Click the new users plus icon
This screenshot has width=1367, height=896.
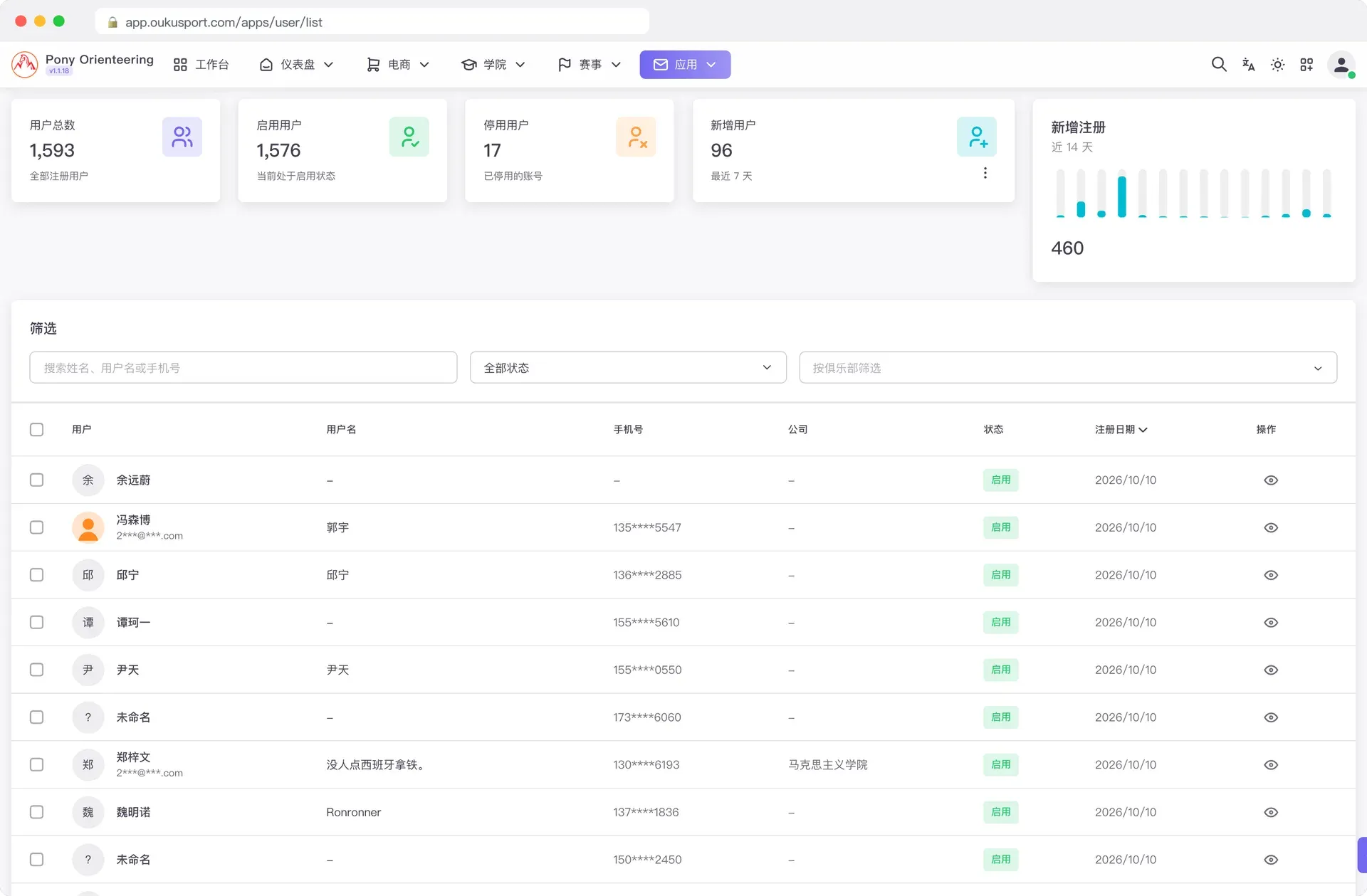pos(977,137)
